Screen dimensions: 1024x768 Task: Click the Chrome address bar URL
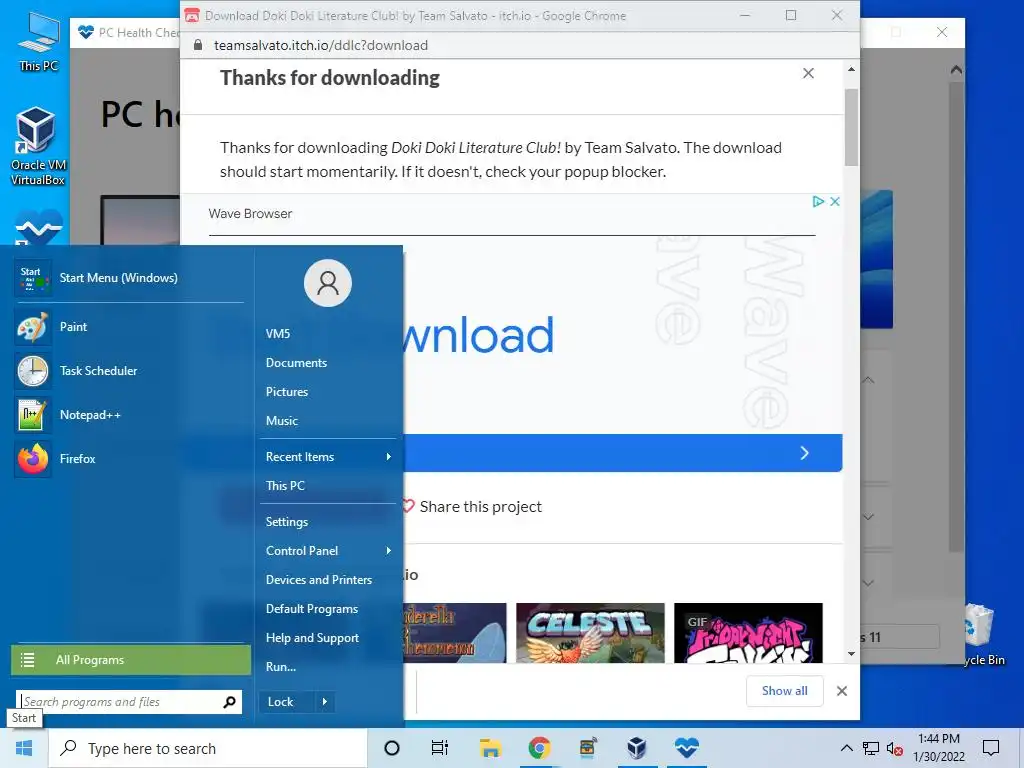[x=321, y=45]
